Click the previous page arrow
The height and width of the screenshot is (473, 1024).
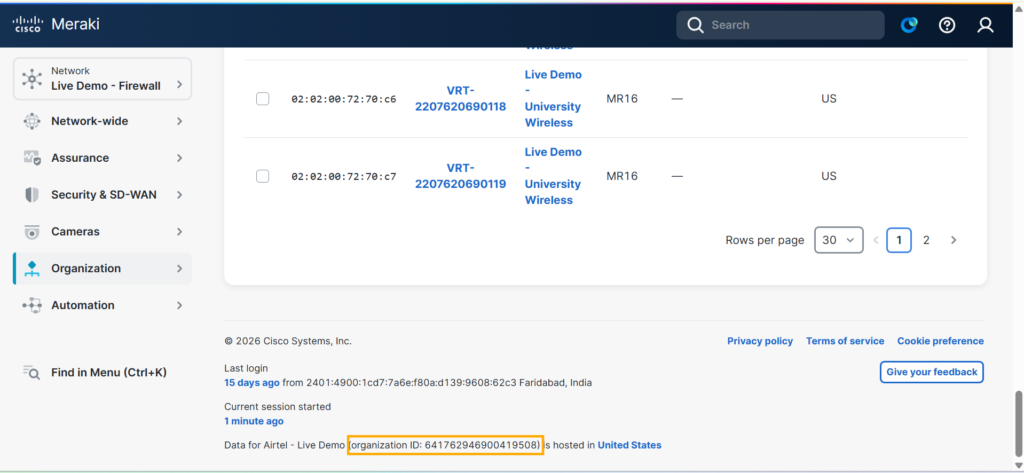(x=876, y=240)
